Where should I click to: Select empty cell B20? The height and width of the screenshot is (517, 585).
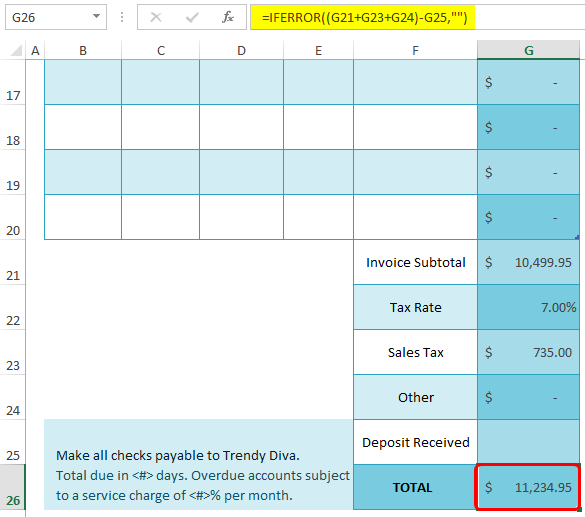click(x=83, y=217)
